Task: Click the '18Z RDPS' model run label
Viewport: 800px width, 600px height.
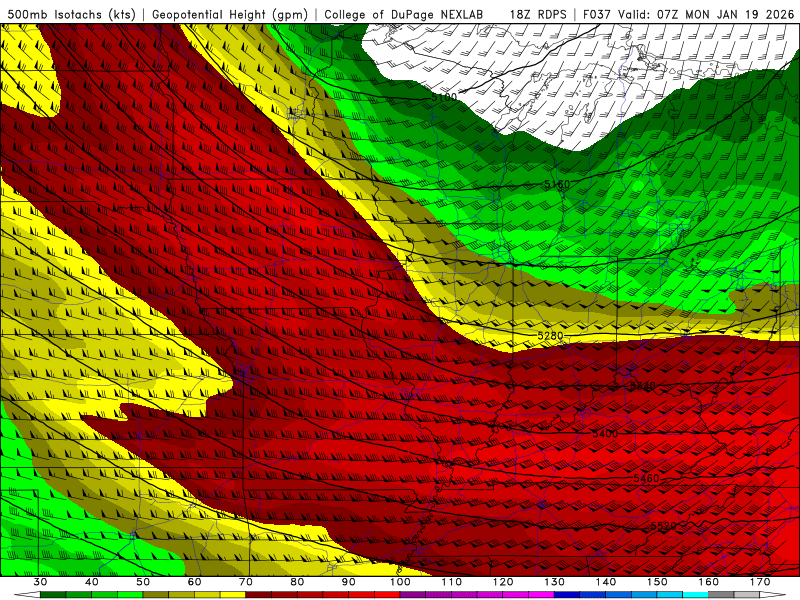Action: (x=538, y=14)
